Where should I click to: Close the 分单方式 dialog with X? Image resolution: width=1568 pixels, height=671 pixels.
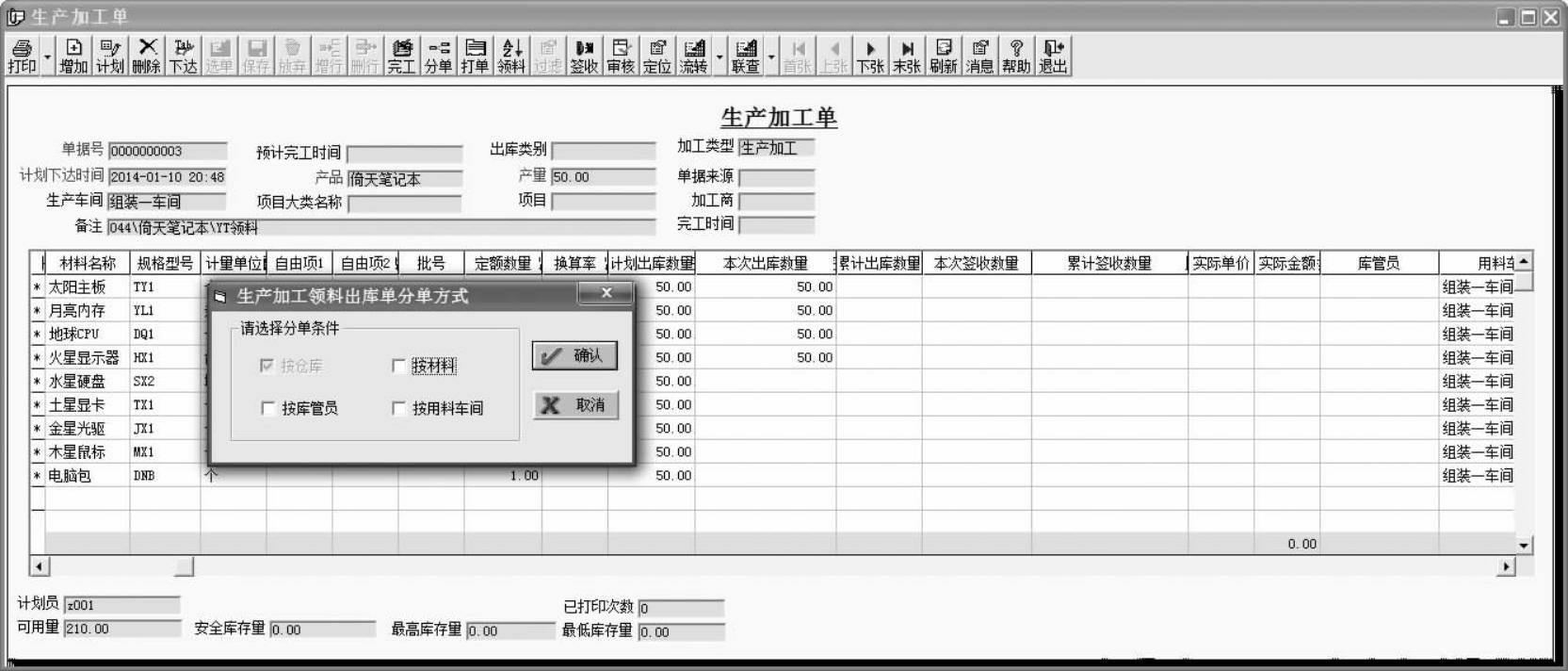click(x=606, y=294)
